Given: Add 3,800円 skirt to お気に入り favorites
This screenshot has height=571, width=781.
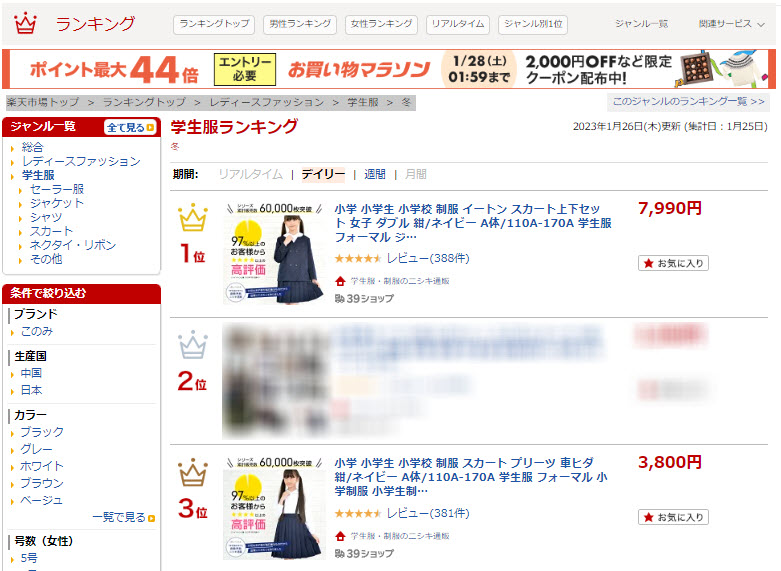Looking at the screenshot, I should 673,517.
